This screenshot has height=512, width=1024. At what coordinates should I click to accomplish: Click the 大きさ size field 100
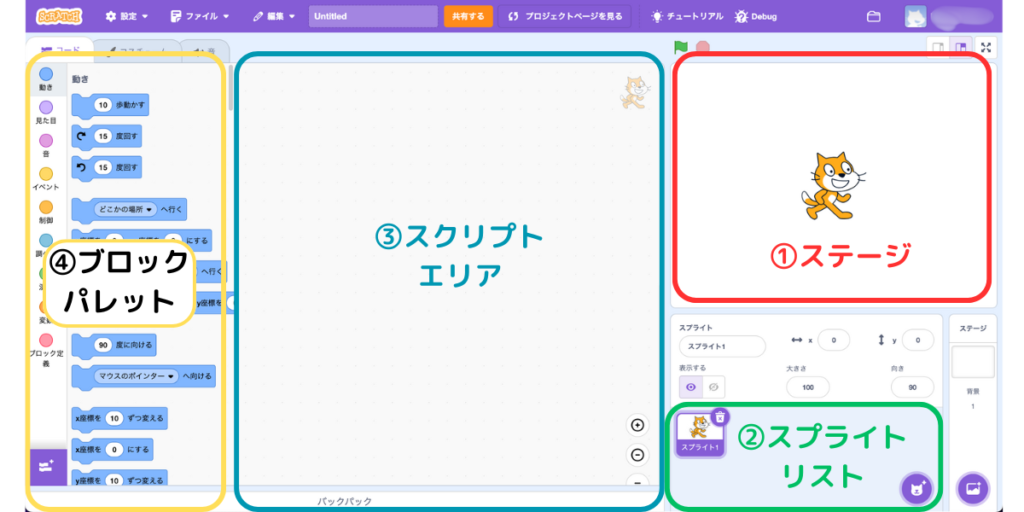(x=808, y=387)
